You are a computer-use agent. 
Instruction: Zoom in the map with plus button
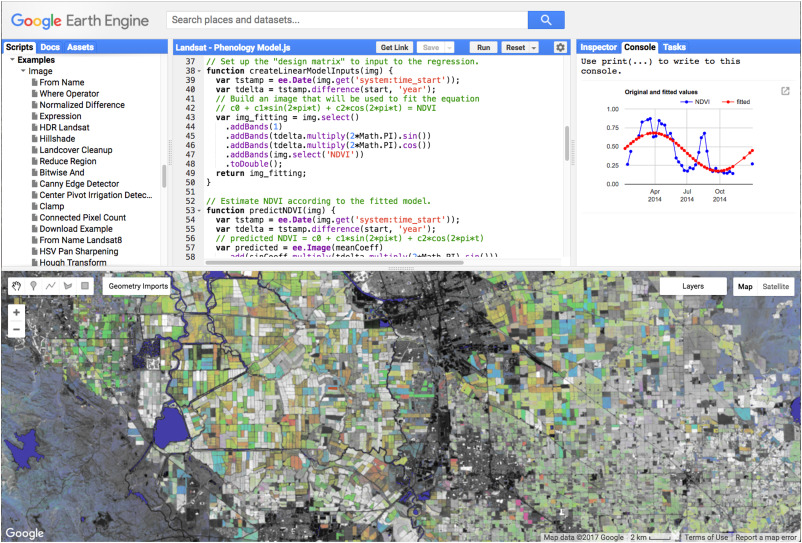(x=17, y=312)
